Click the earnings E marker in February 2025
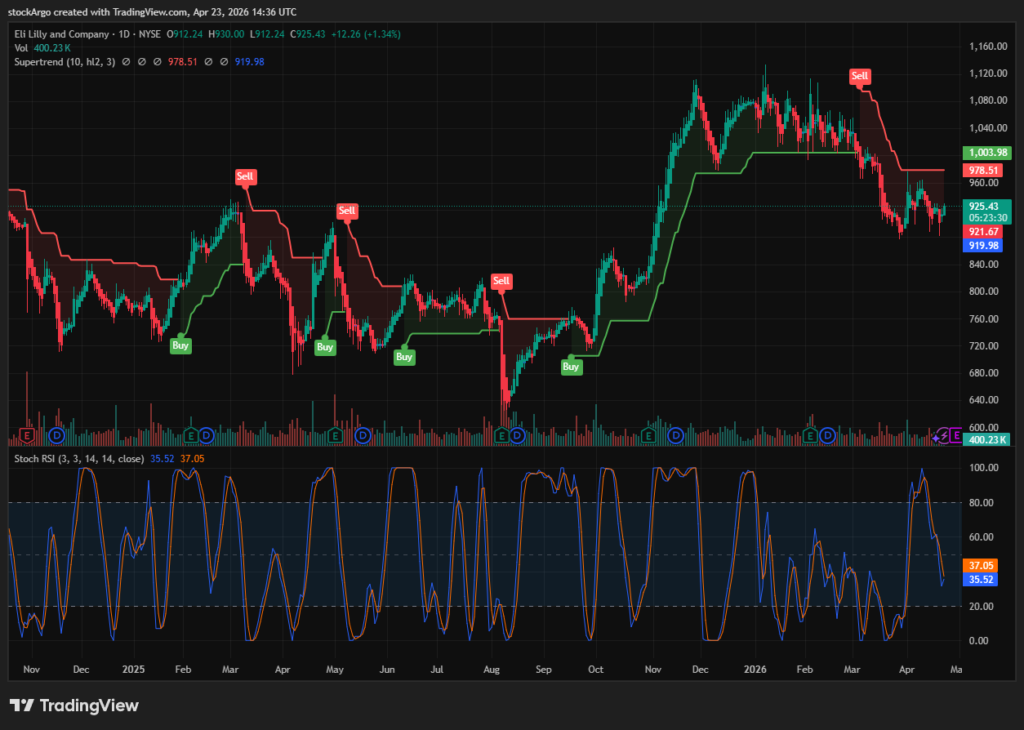 (191, 435)
